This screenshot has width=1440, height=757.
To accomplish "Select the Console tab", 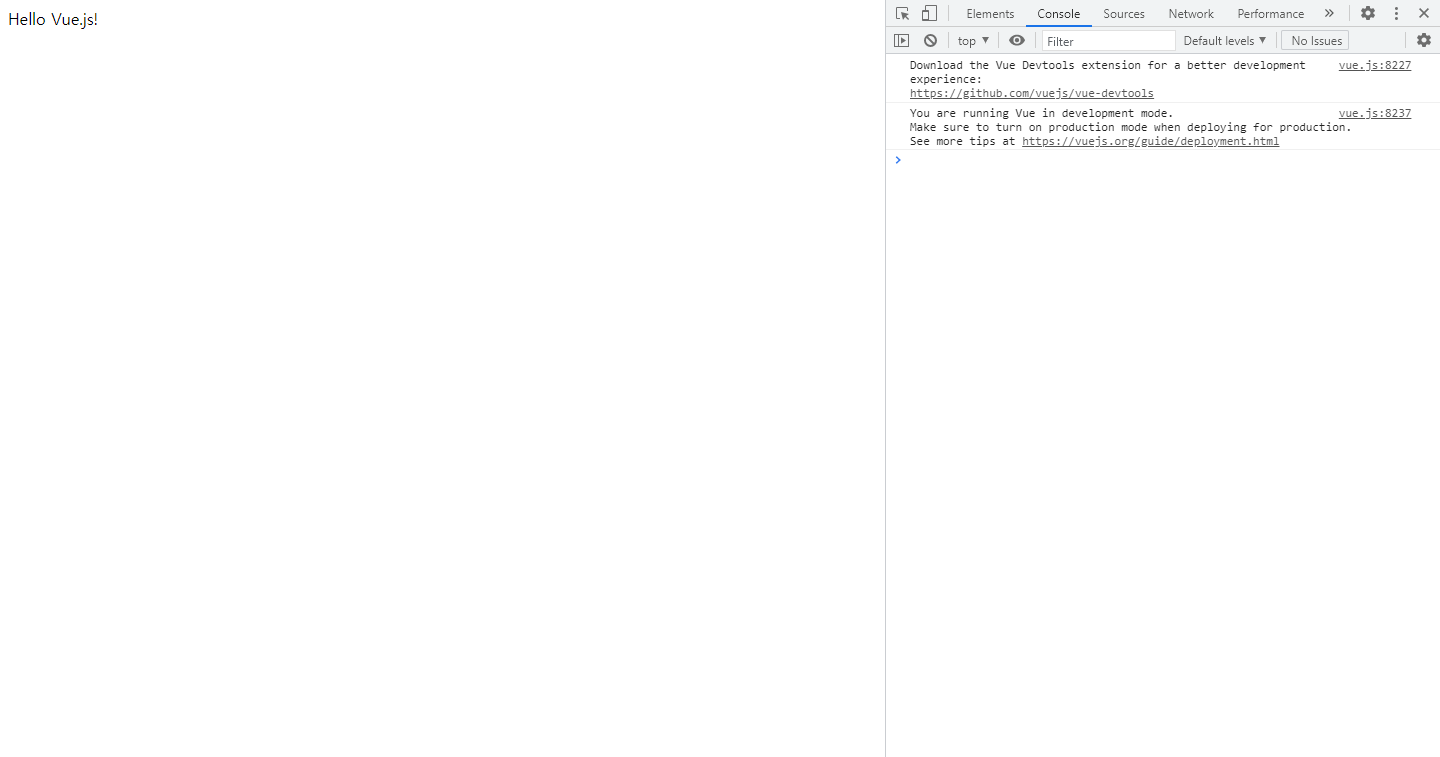I will coord(1058,14).
